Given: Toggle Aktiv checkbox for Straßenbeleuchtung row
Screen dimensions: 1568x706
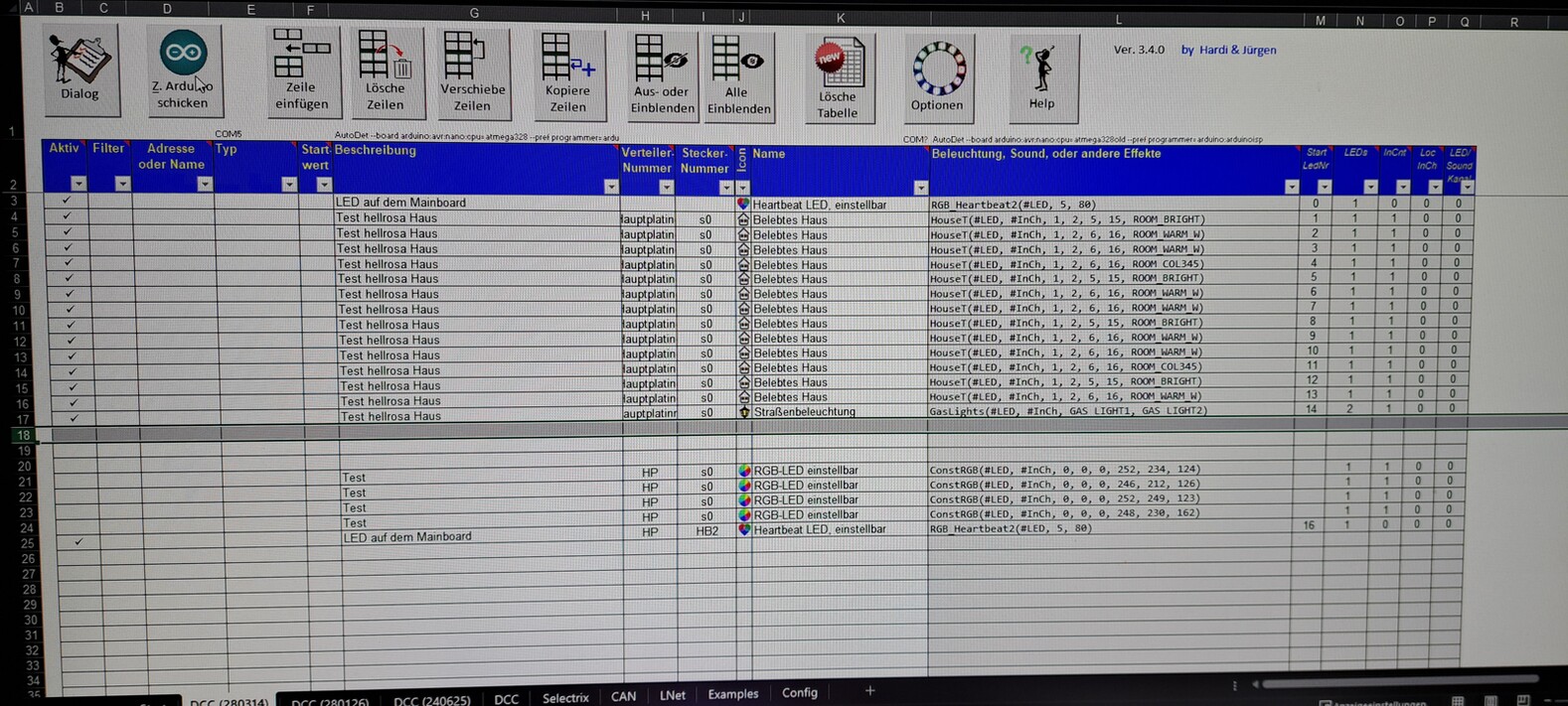Looking at the screenshot, I should click(x=71, y=418).
